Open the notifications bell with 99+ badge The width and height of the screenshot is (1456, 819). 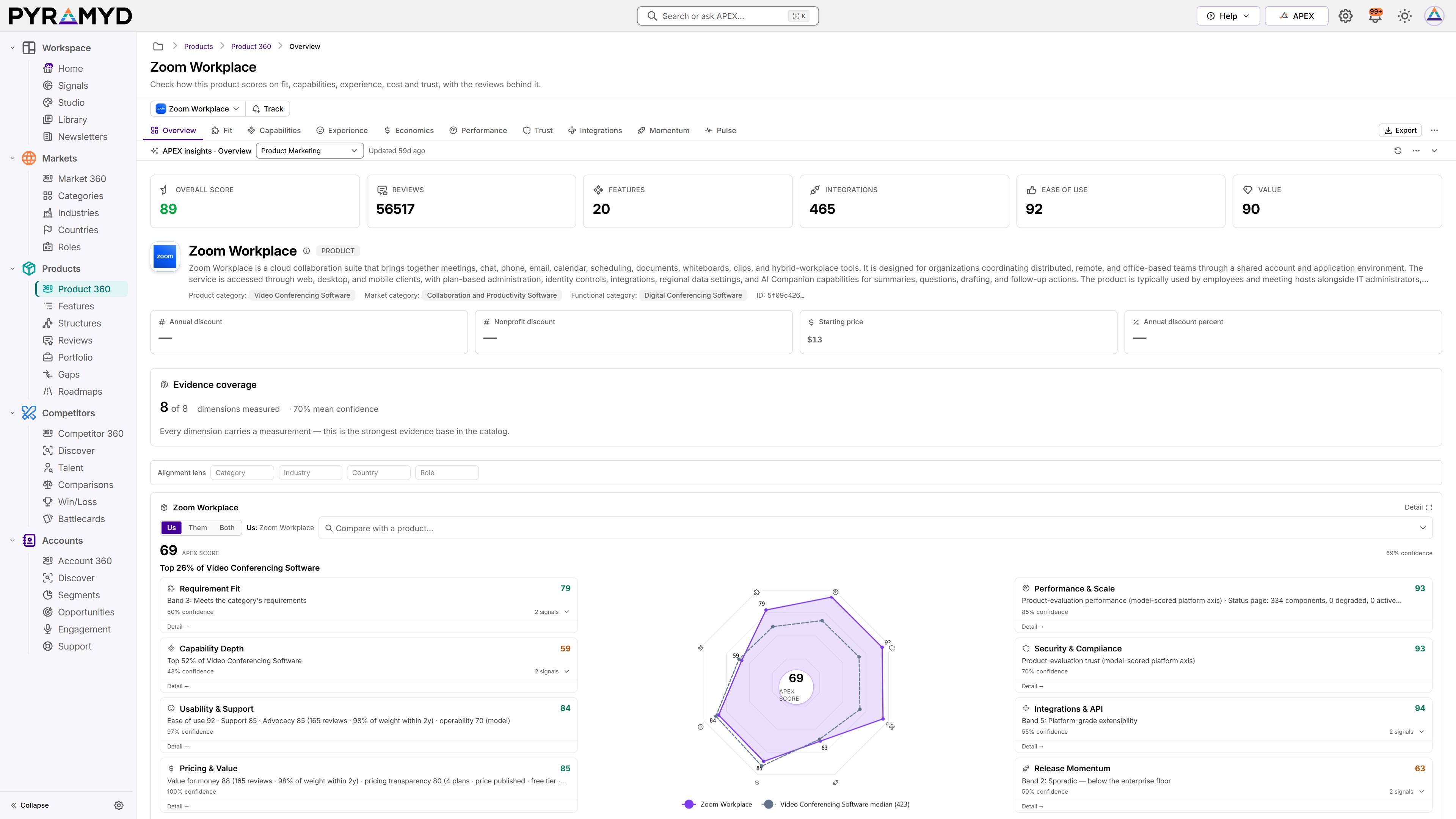[x=1375, y=16]
